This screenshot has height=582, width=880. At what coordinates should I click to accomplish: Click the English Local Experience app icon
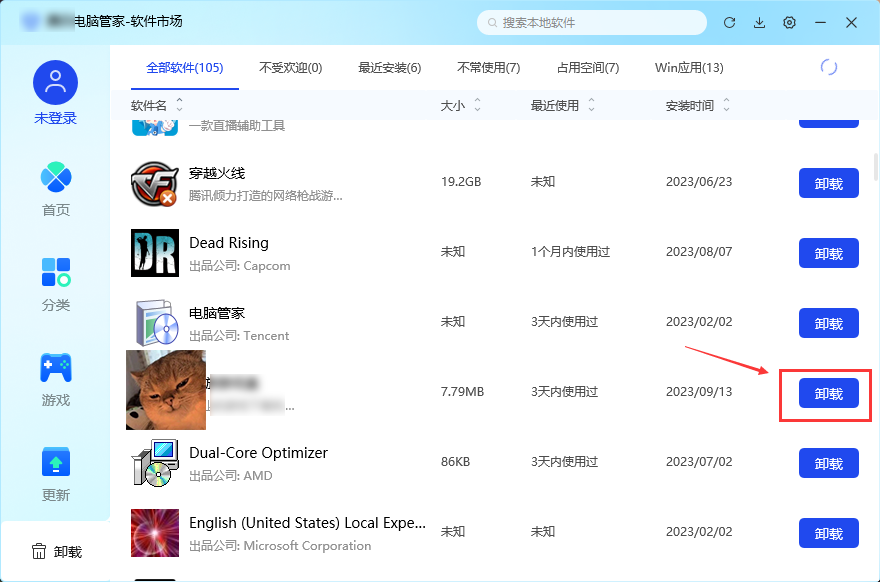155,533
